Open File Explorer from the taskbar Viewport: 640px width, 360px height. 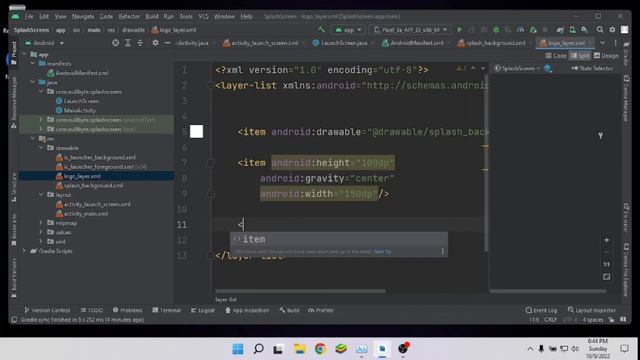click(x=300, y=349)
